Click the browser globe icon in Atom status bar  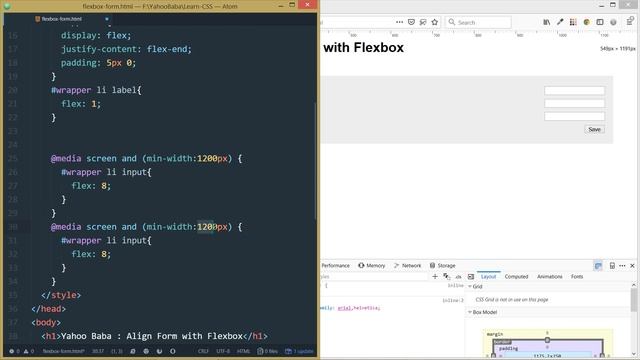coord(146,351)
